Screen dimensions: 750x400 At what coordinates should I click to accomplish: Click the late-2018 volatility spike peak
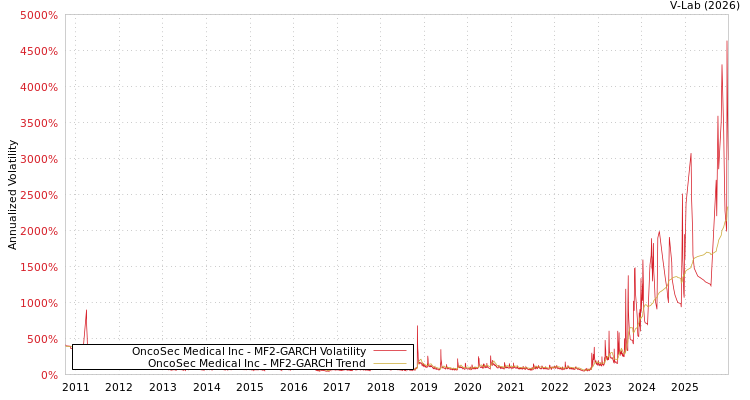pos(417,326)
